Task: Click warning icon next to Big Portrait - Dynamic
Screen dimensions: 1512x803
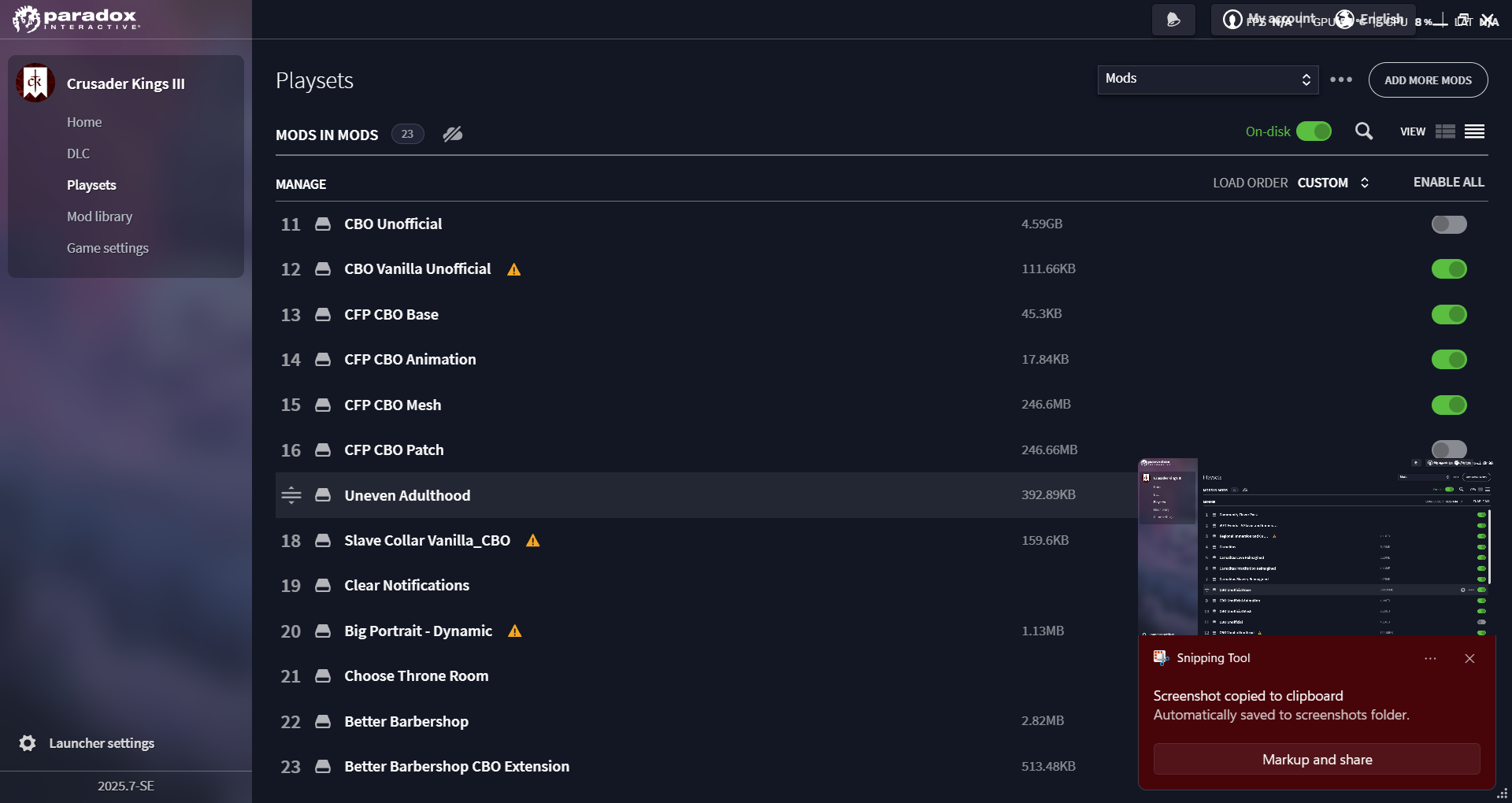Action: 515,631
